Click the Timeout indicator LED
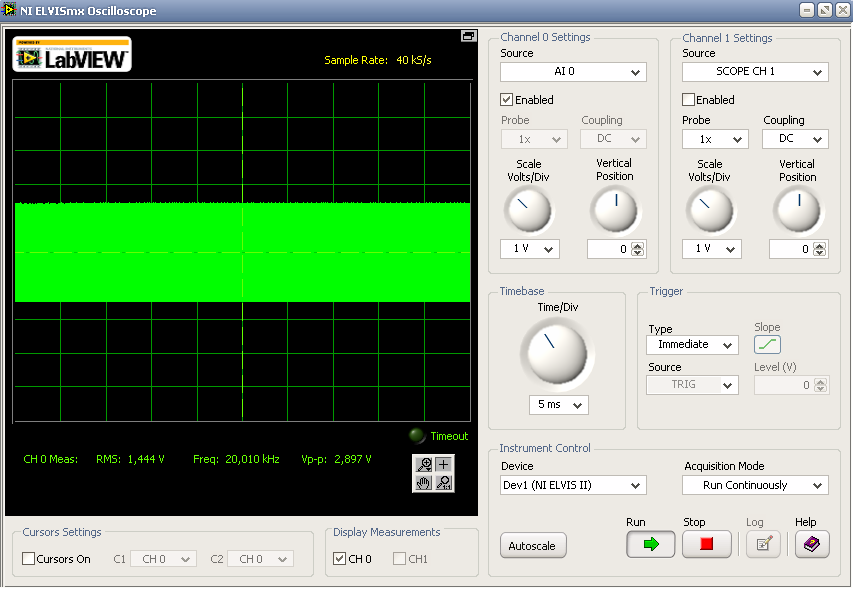Viewport: 853px width, 589px height. point(417,436)
